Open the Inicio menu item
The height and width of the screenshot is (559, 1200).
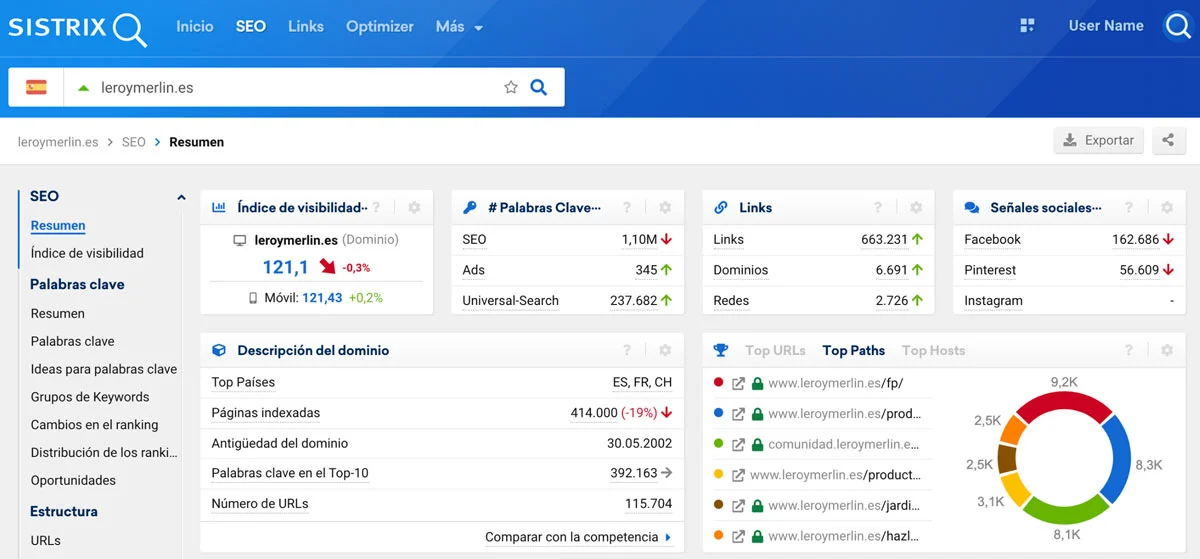pos(195,27)
